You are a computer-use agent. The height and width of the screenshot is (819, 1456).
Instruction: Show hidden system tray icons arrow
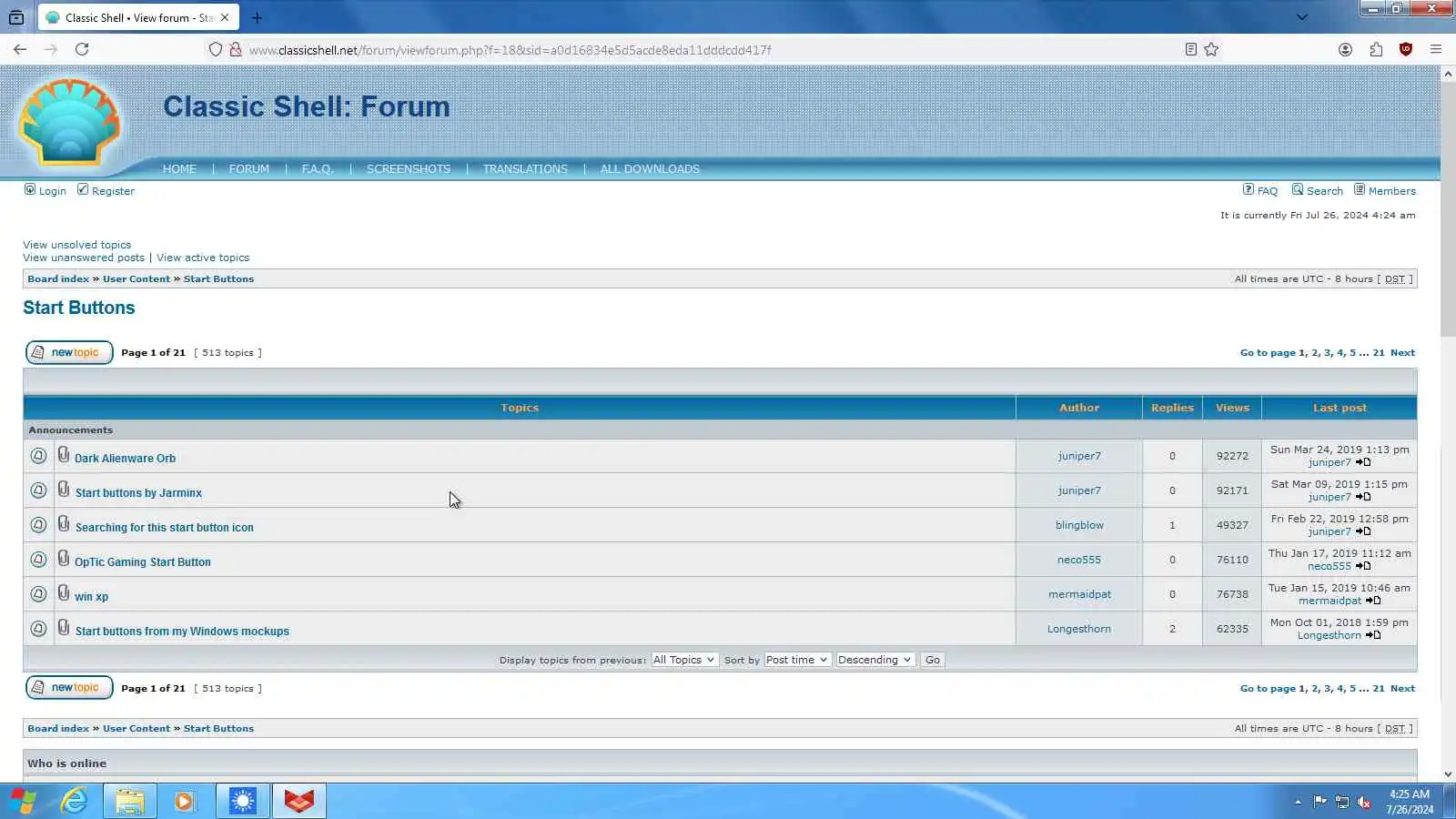[x=1298, y=802]
